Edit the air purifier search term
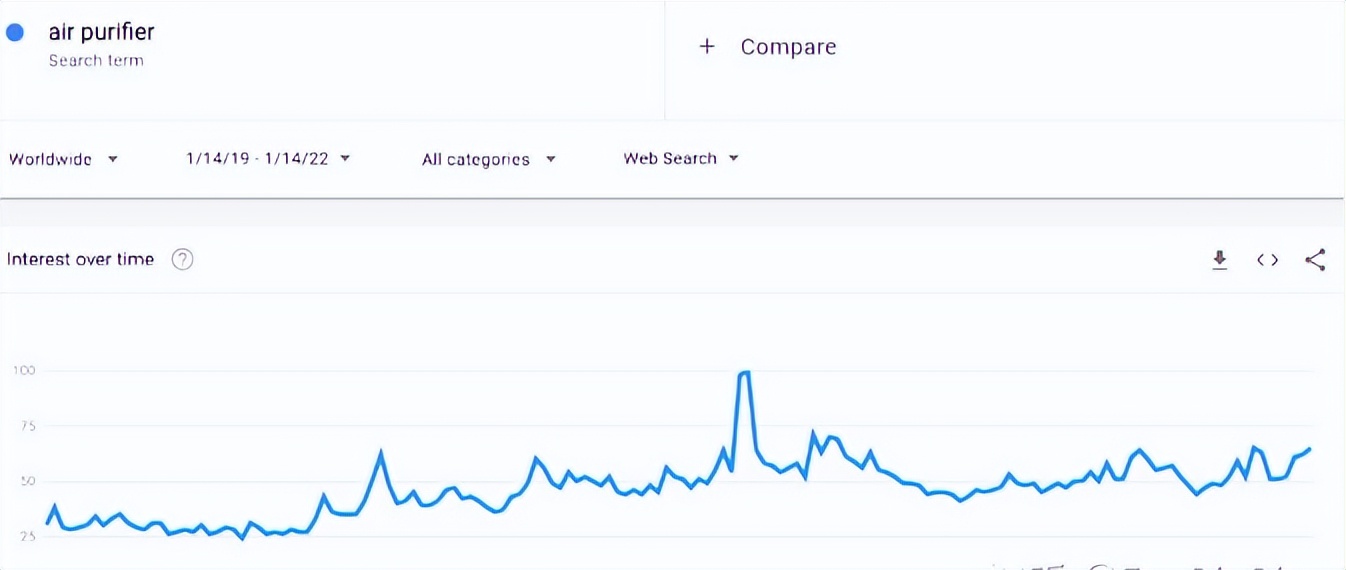This screenshot has width=1346, height=570. (x=102, y=32)
